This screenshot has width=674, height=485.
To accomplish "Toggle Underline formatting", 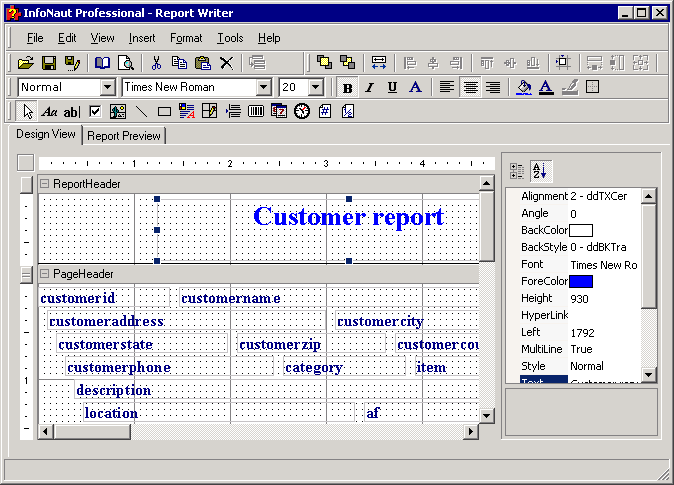I will 392,88.
